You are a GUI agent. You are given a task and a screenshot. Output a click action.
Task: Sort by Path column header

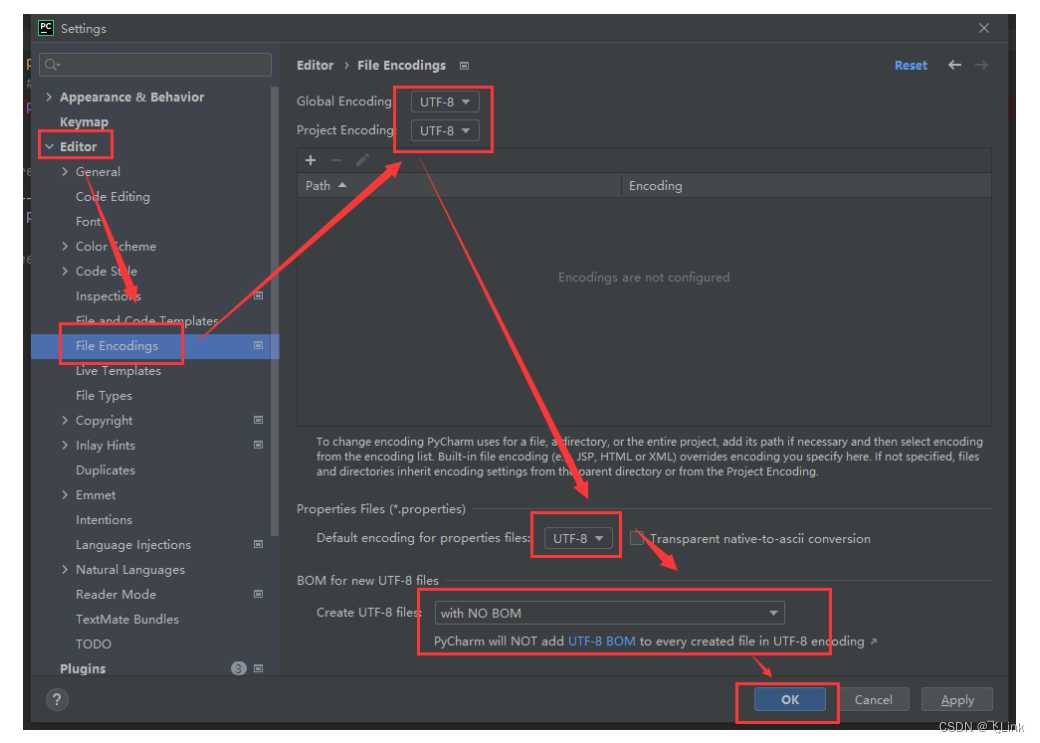tap(458, 186)
